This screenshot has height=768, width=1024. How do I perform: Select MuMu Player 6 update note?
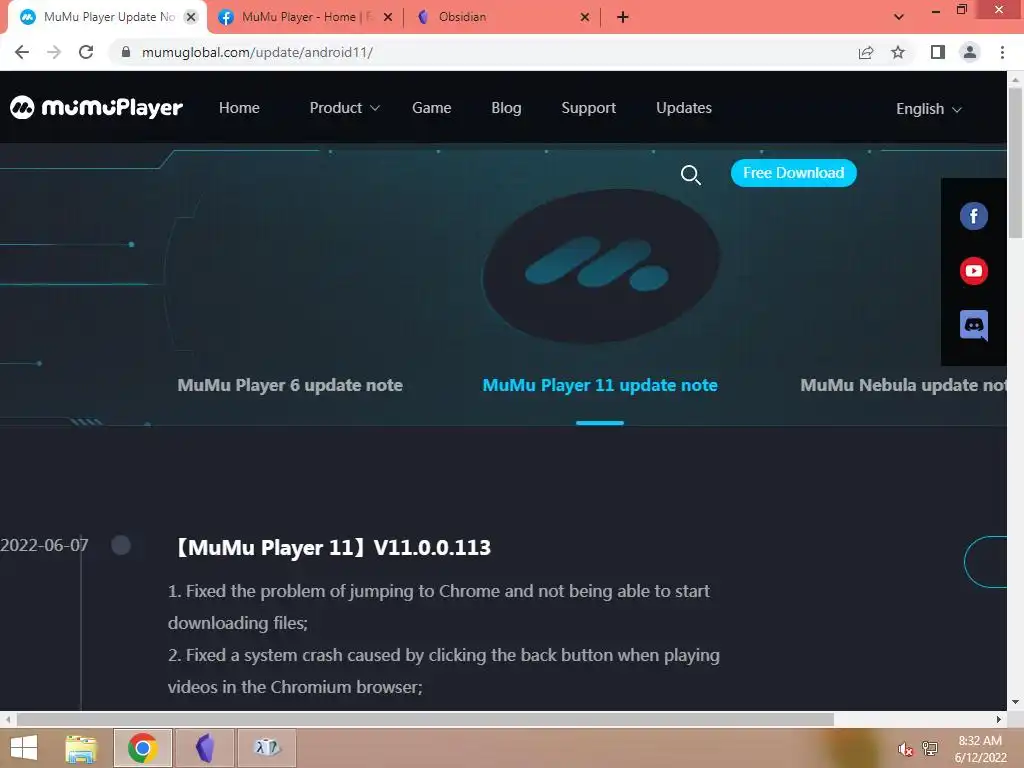(290, 385)
